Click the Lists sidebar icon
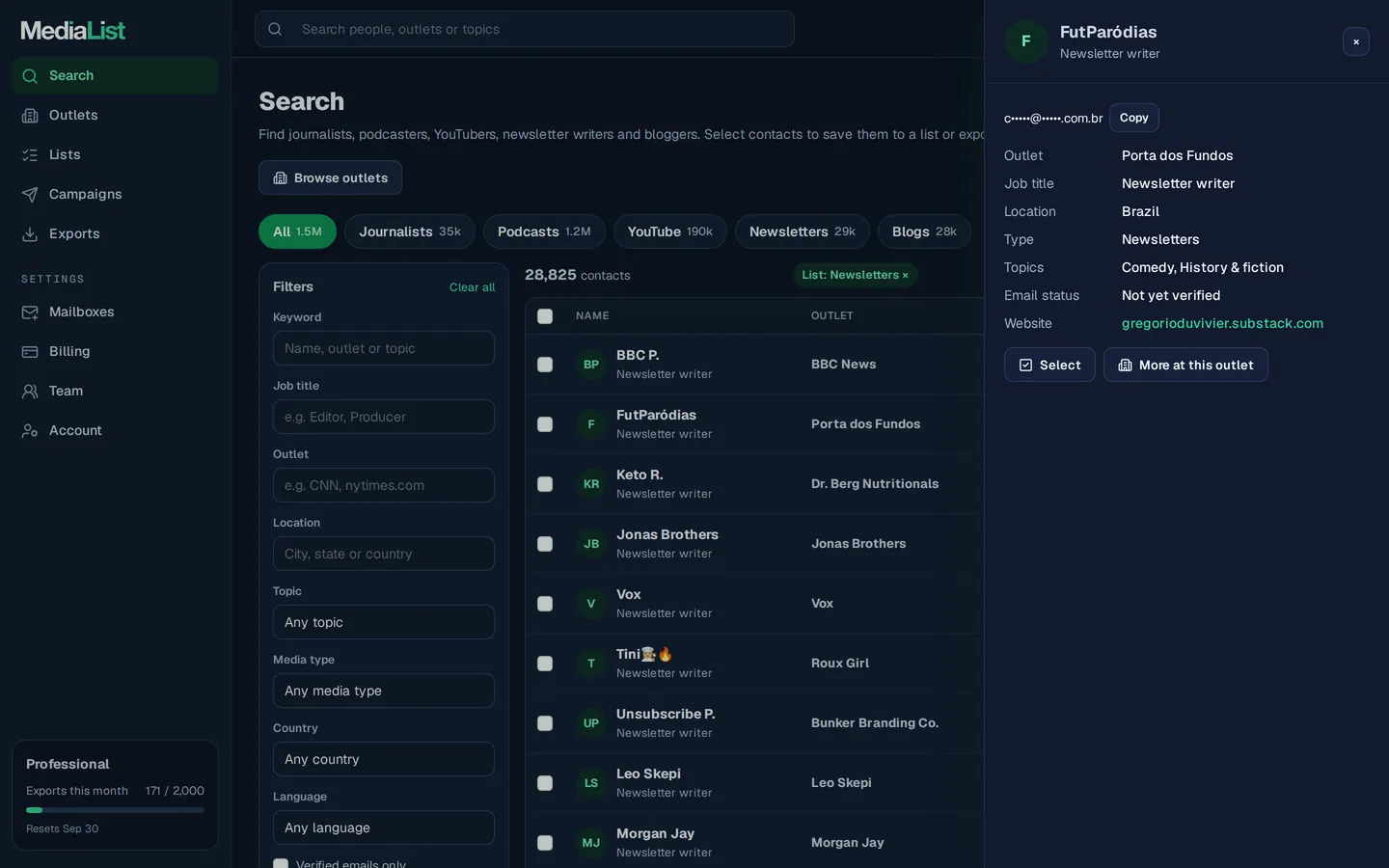Image resolution: width=1389 pixels, height=868 pixels. [x=30, y=155]
